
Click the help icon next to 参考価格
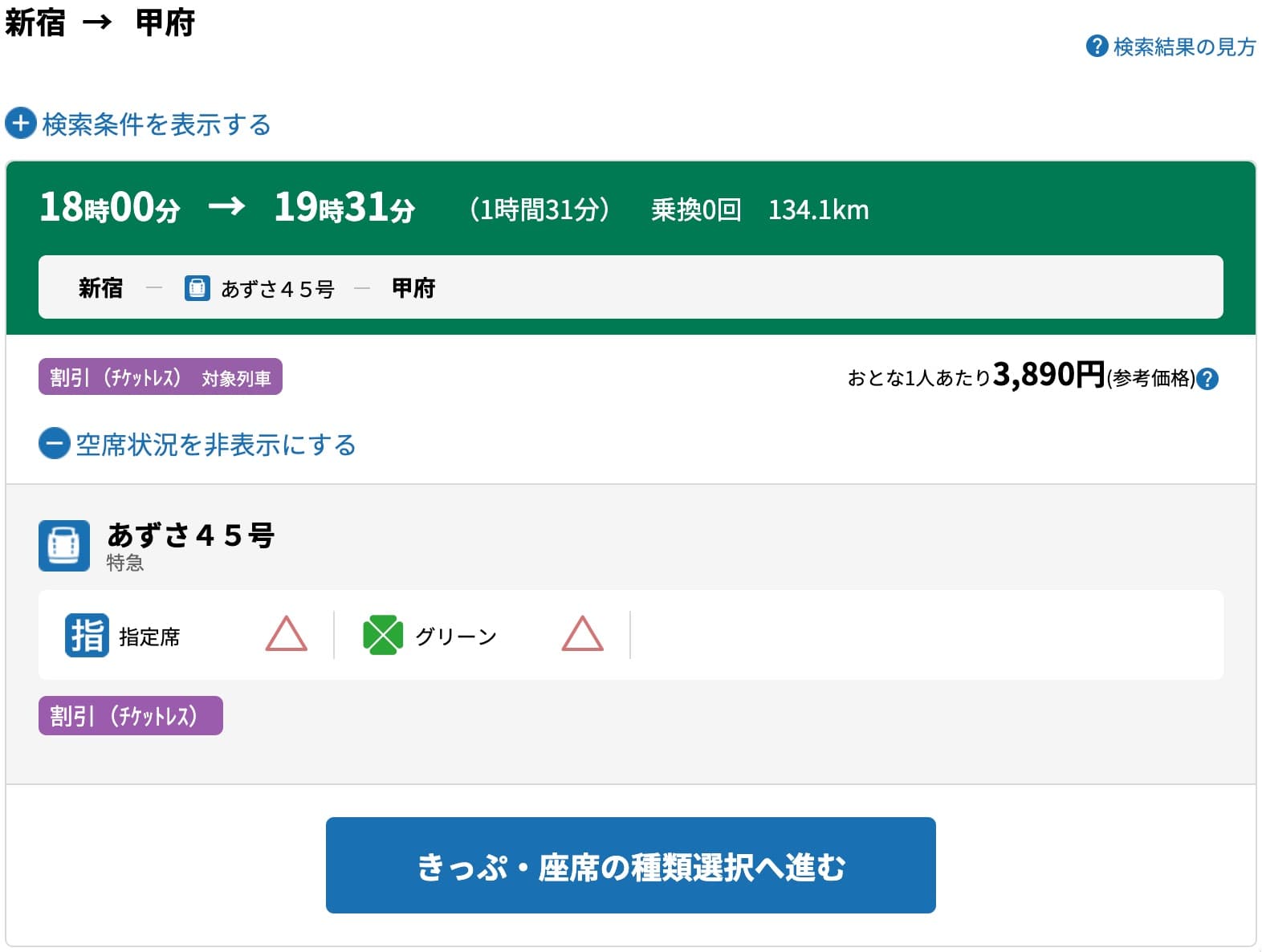tap(1207, 379)
